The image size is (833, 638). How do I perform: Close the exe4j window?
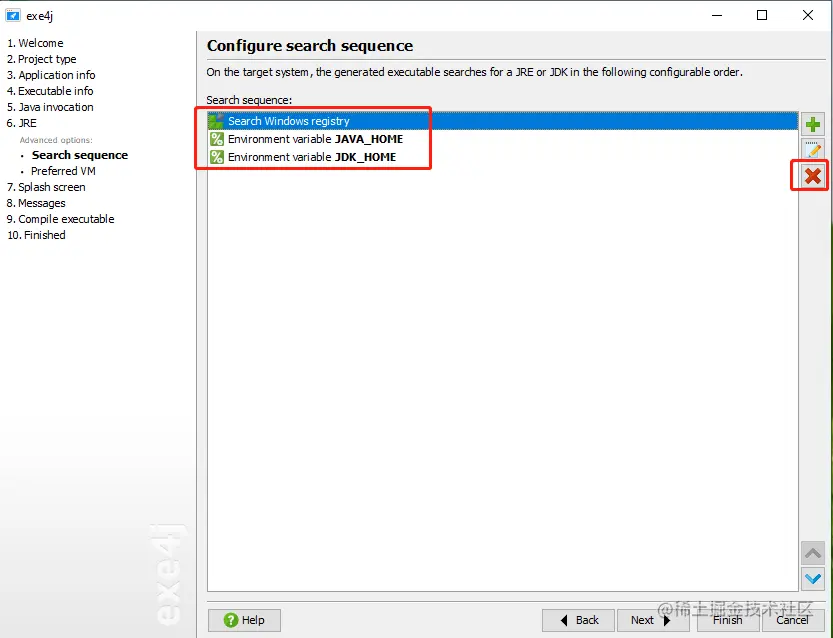click(x=808, y=15)
